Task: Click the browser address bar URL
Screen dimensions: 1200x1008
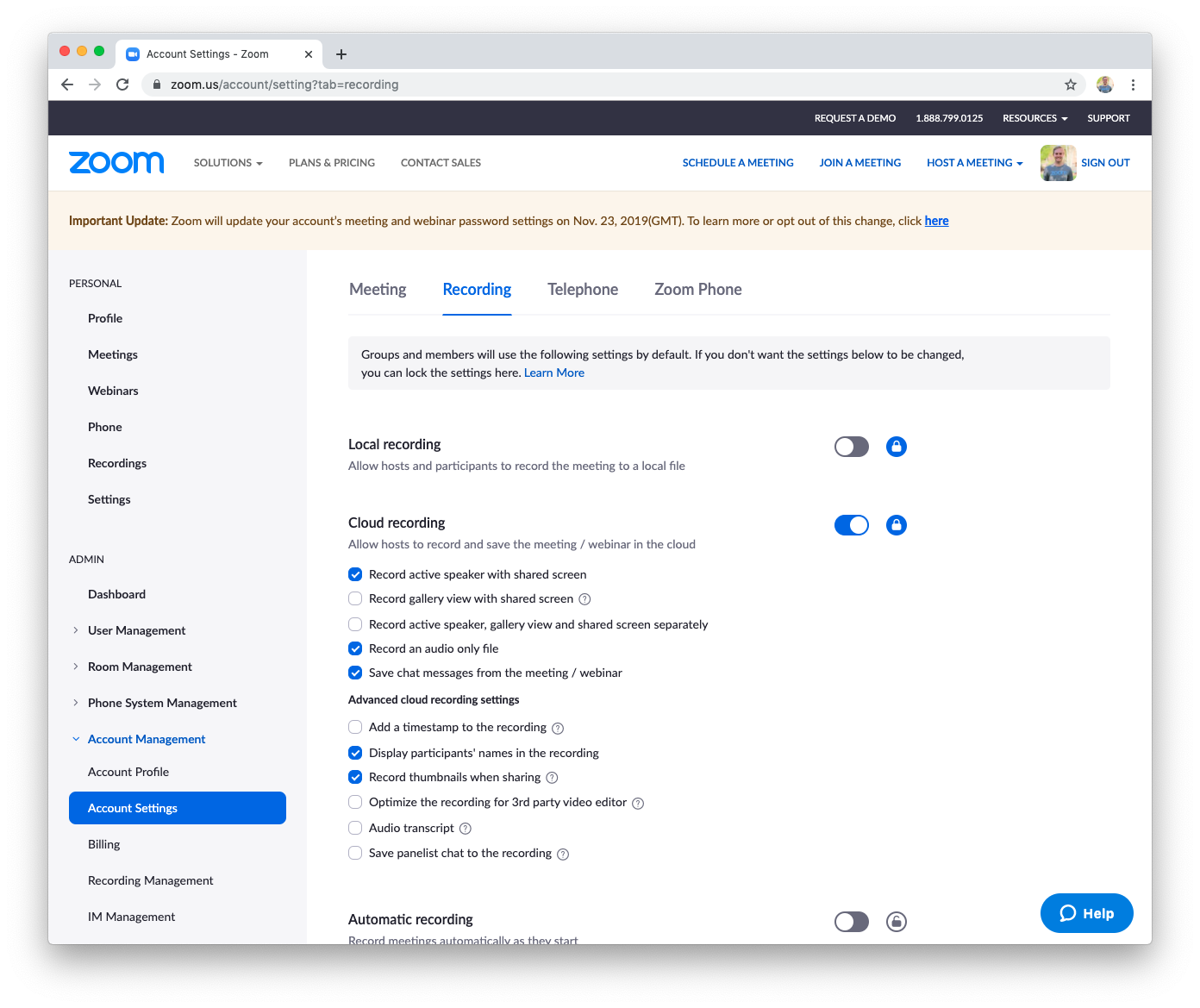Action: click(284, 85)
